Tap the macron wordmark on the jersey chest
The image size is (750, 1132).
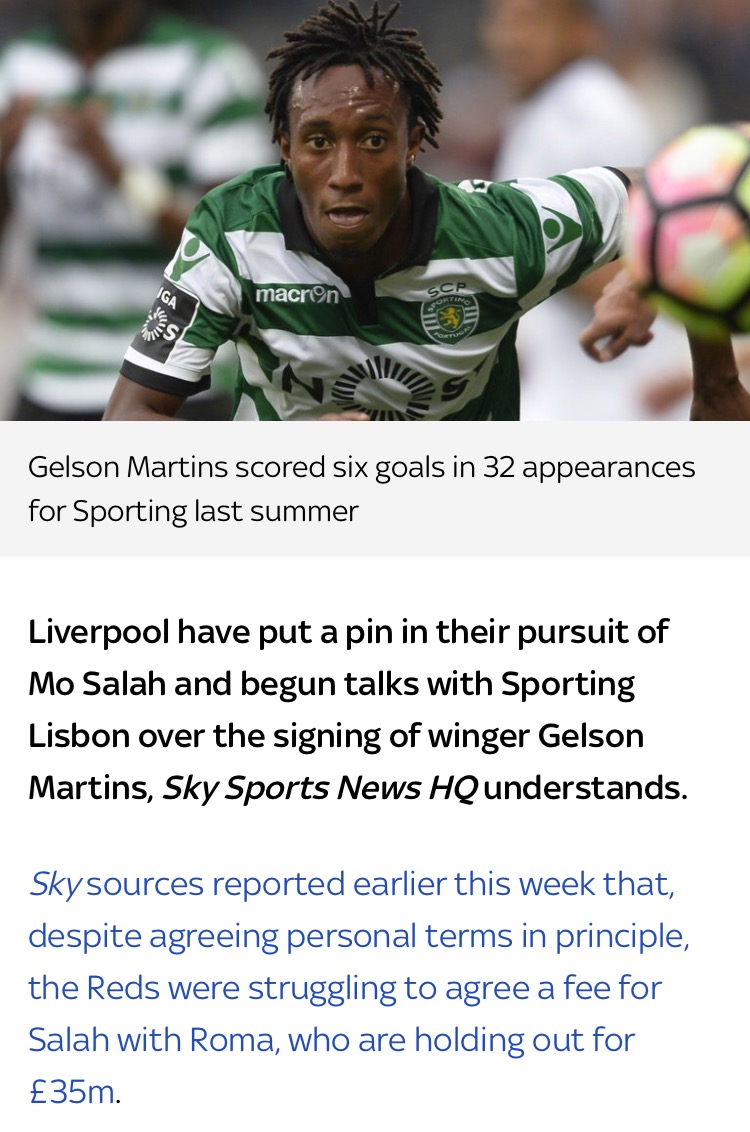click(x=297, y=294)
